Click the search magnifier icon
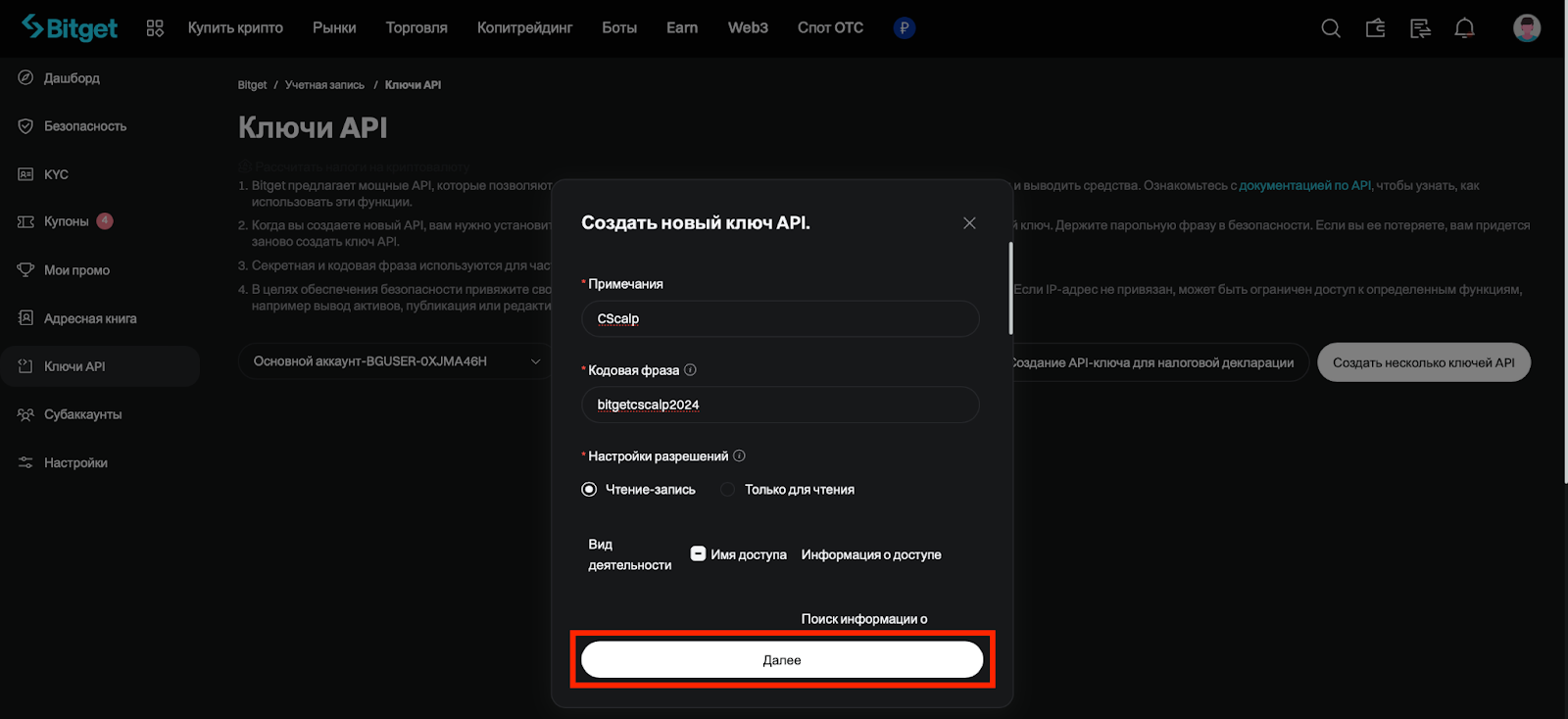 click(1331, 28)
